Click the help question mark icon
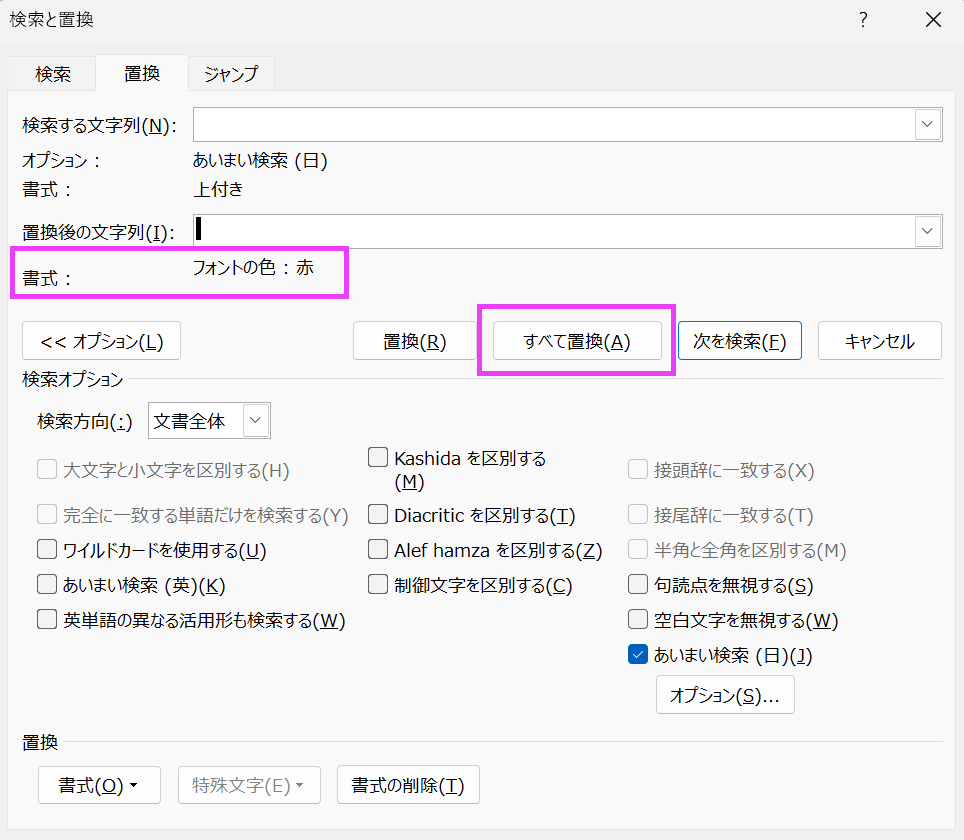Image resolution: width=964 pixels, height=840 pixels. (863, 20)
